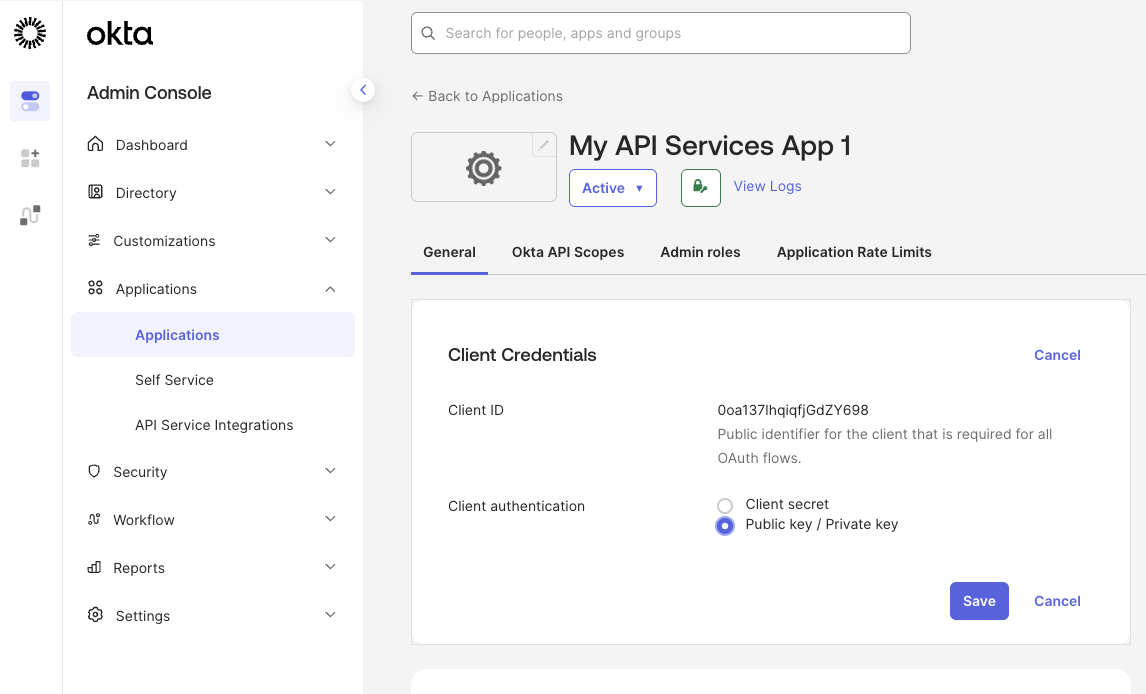Click the Directory contact icon
Viewport: 1146px width, 694px height.
pos(95,192)
